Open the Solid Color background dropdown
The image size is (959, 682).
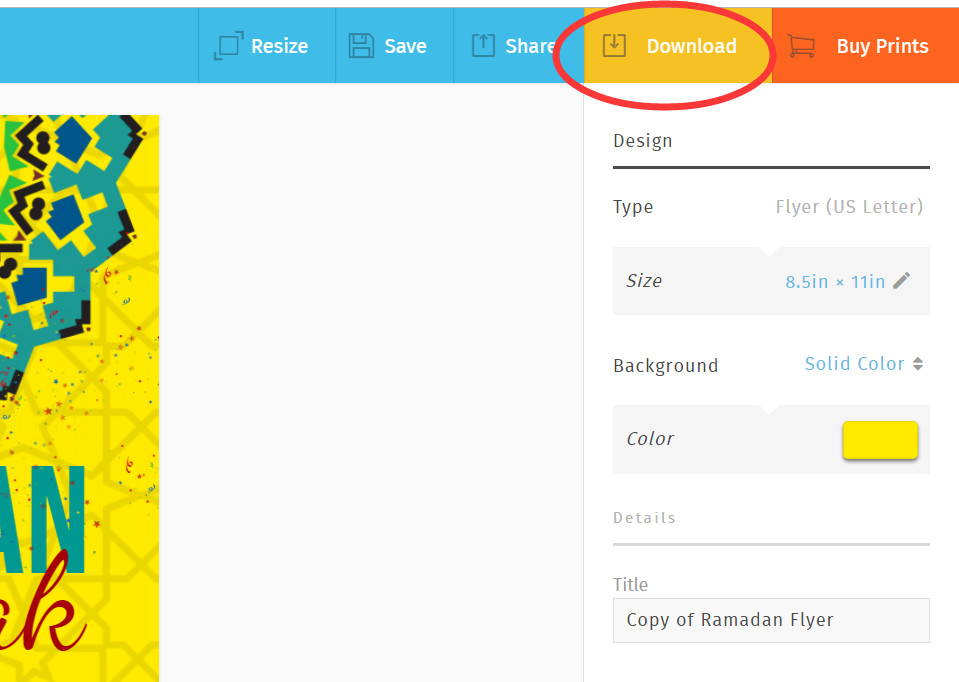coord(855,364)
